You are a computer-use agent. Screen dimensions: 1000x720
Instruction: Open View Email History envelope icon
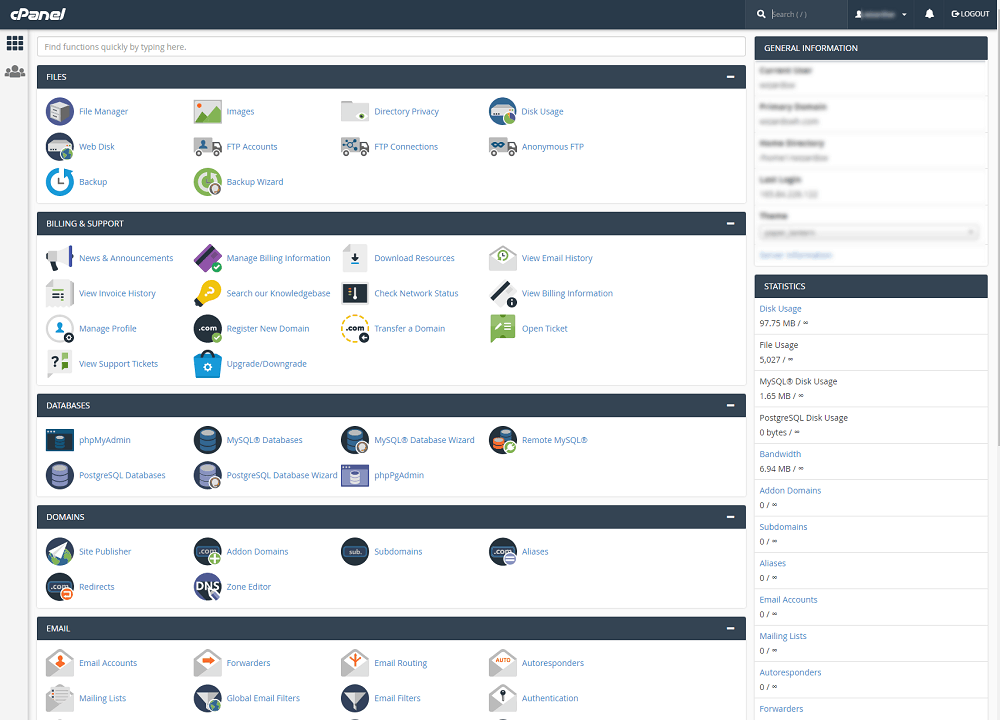coord(503,258)
